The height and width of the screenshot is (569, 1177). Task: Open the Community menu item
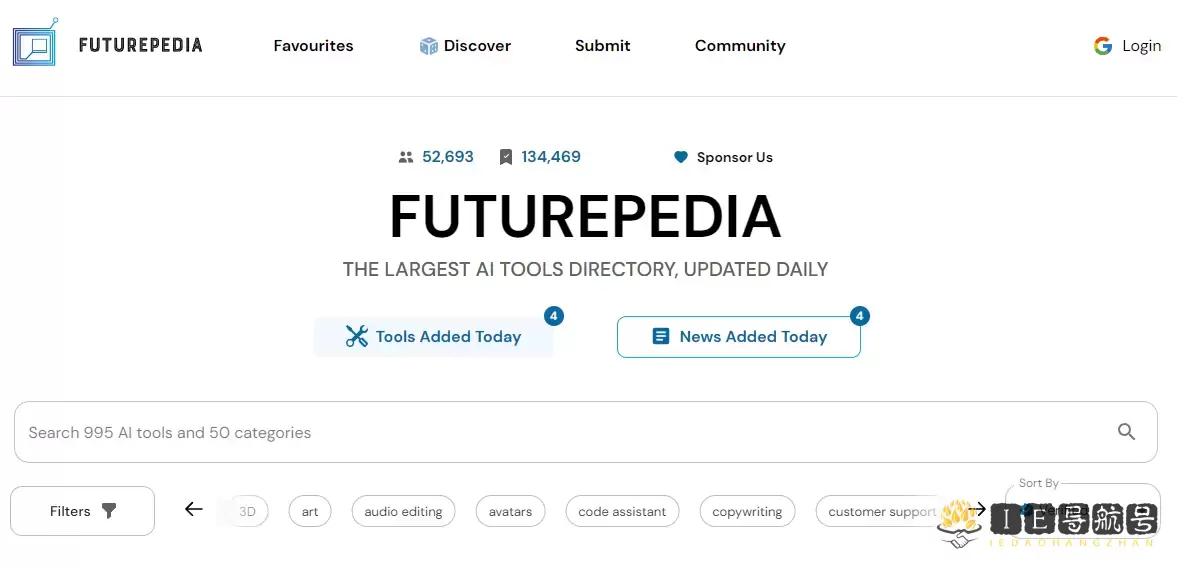[x=740, y=46]
